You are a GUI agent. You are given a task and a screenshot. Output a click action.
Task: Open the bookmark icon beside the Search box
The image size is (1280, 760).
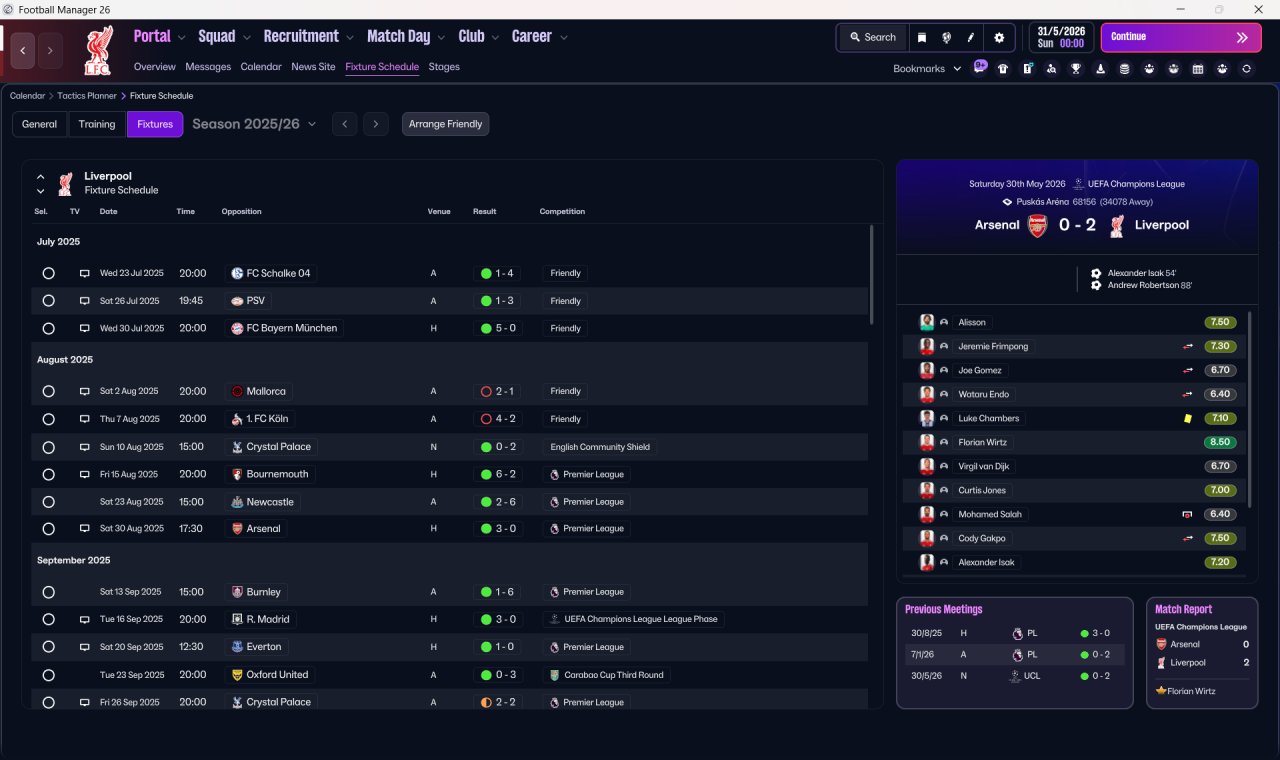(922, 37)
